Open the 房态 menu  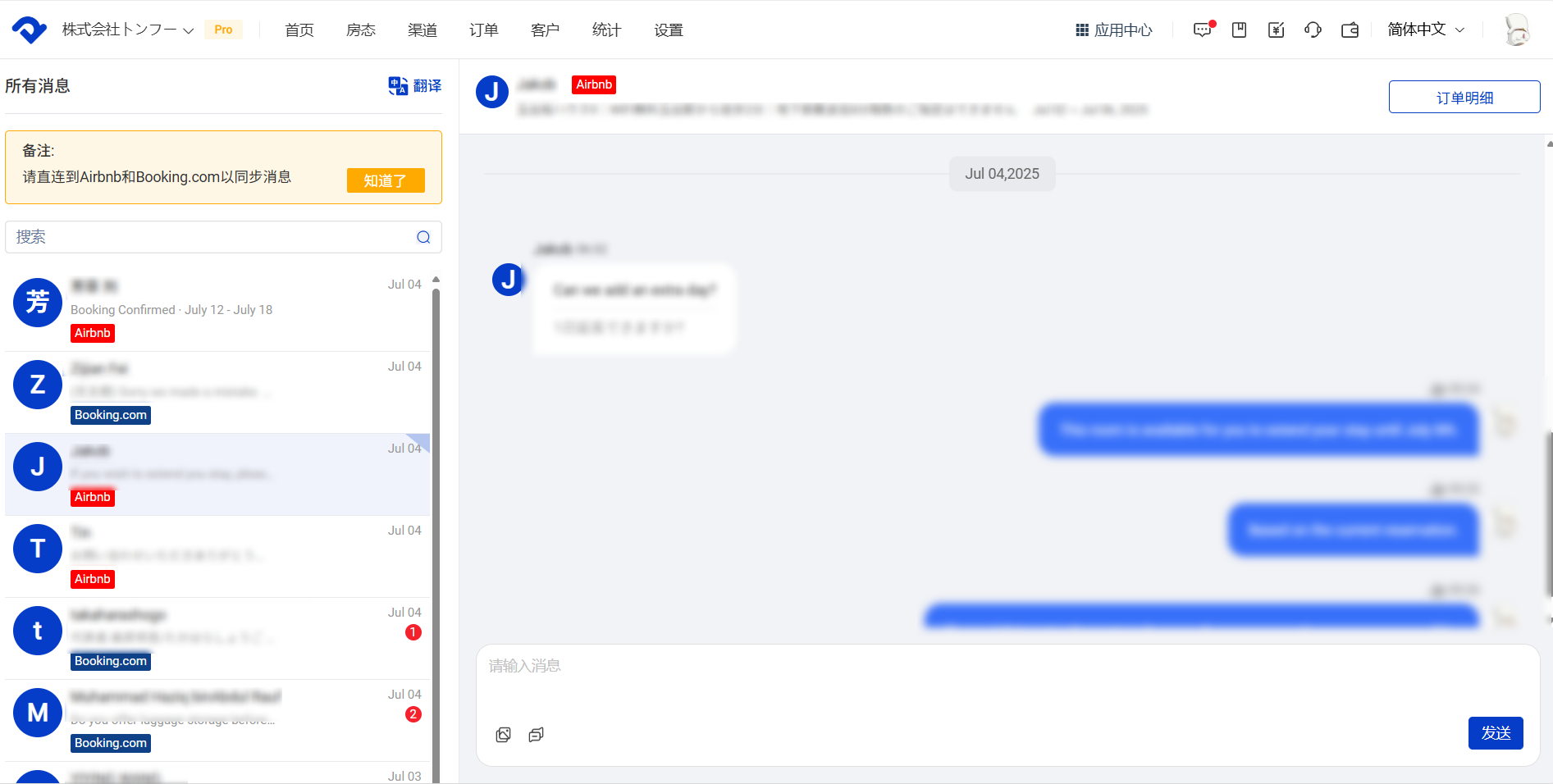[361, 30]
